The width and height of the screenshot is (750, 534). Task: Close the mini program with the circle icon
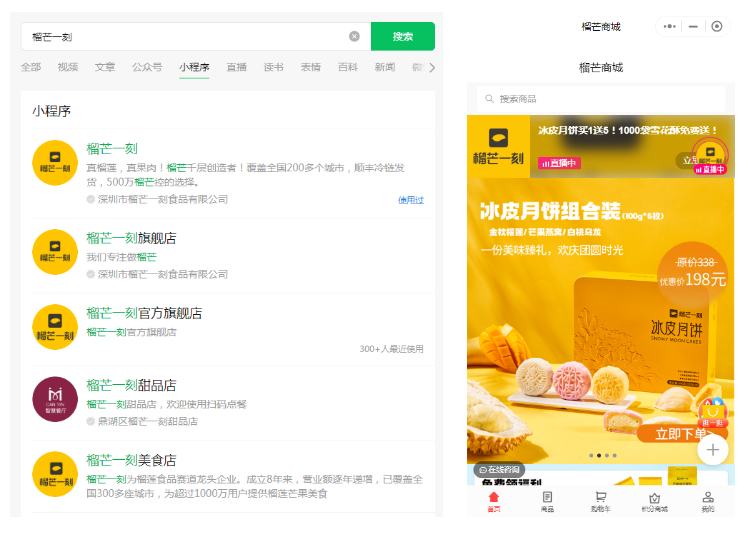(717, 27)
